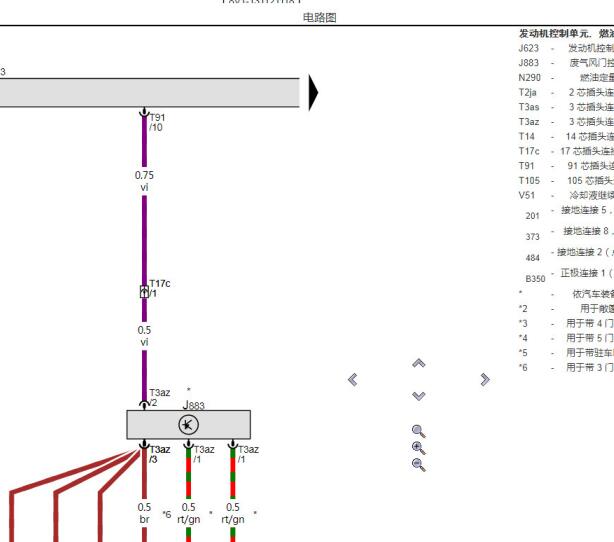
Task: Pan the diagram up with the chevron
Action: point(419,363)
